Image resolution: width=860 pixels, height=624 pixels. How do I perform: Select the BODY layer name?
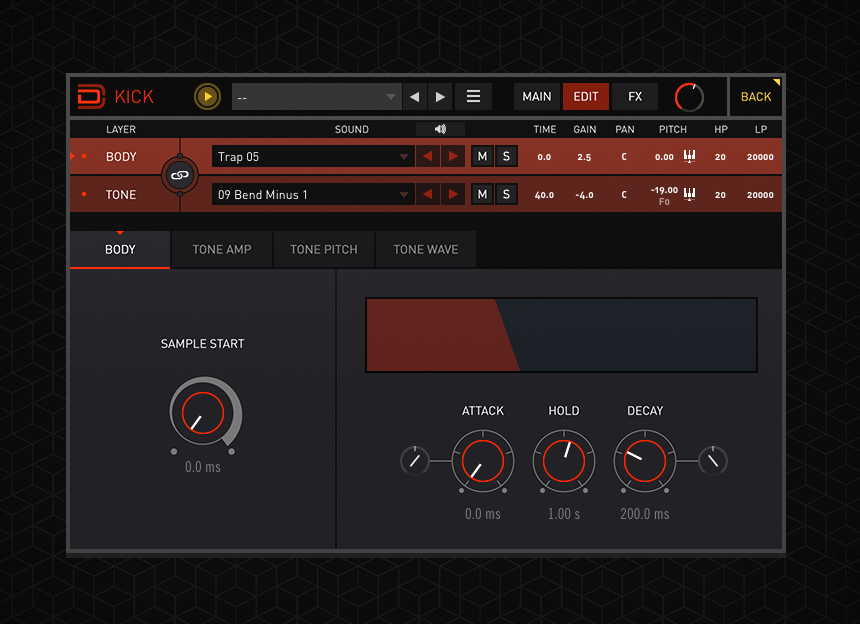click(121, 157)
